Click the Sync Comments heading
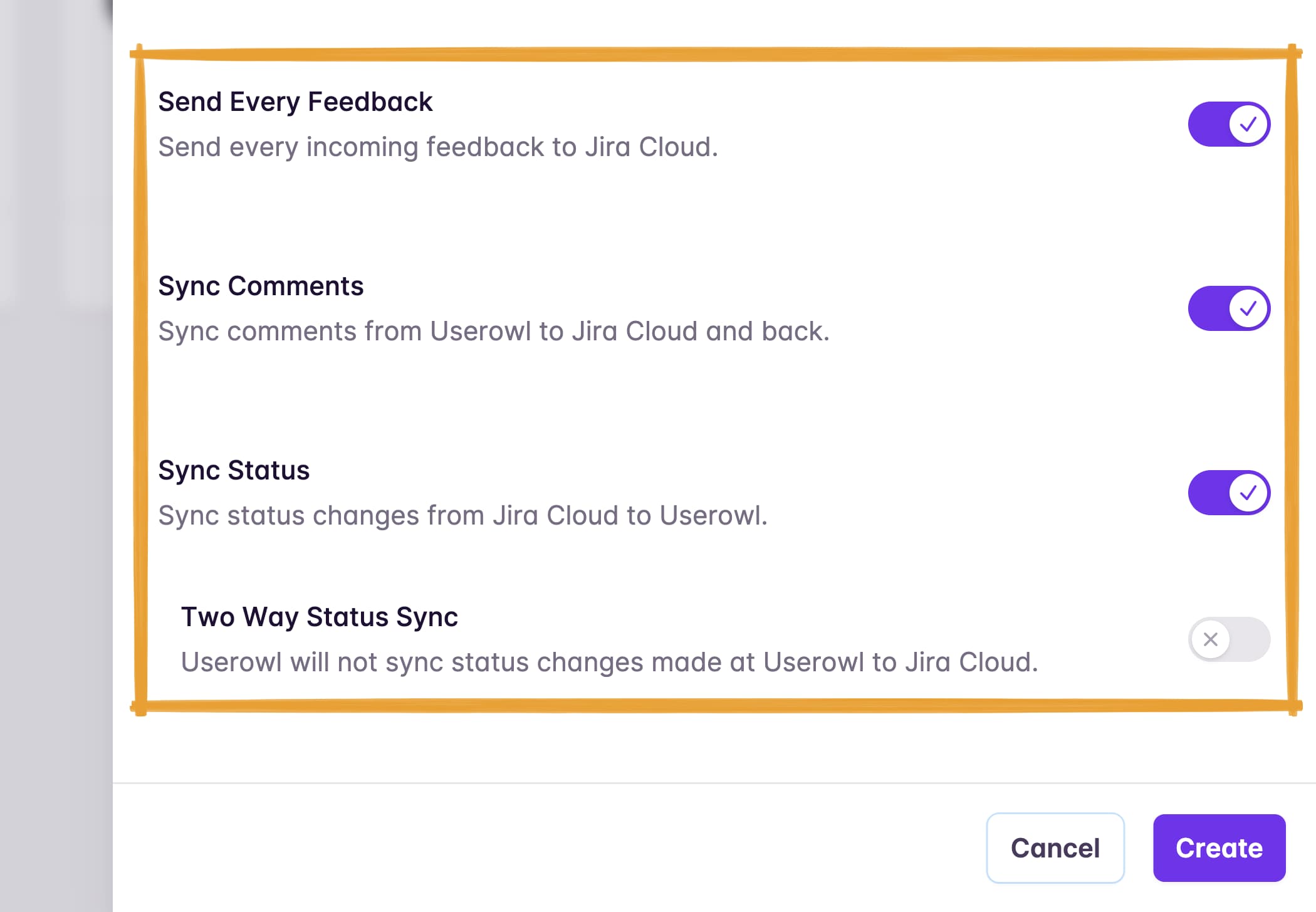 [x=261, y=286]
